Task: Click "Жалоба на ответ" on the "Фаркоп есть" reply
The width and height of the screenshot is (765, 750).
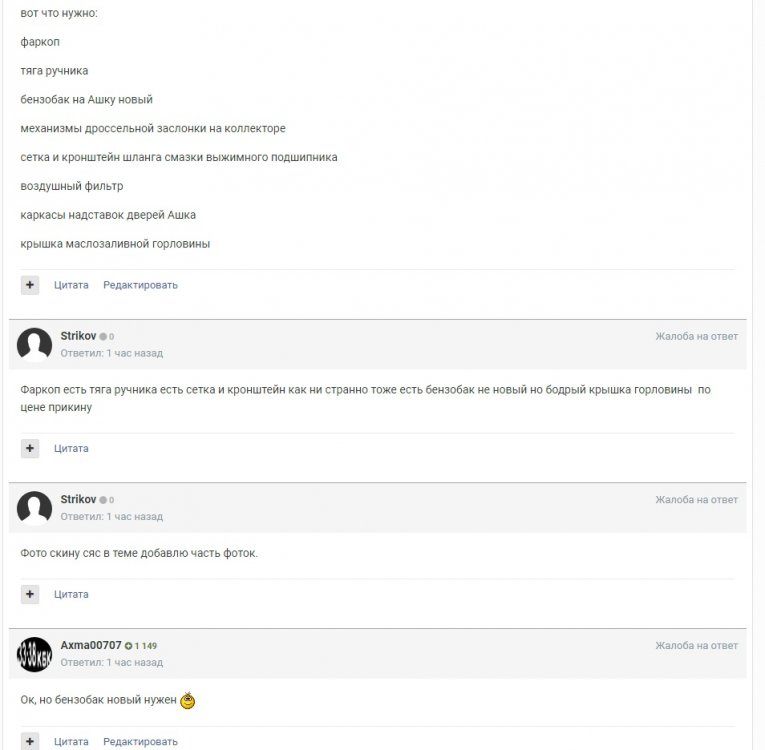Action: (696, 336)
